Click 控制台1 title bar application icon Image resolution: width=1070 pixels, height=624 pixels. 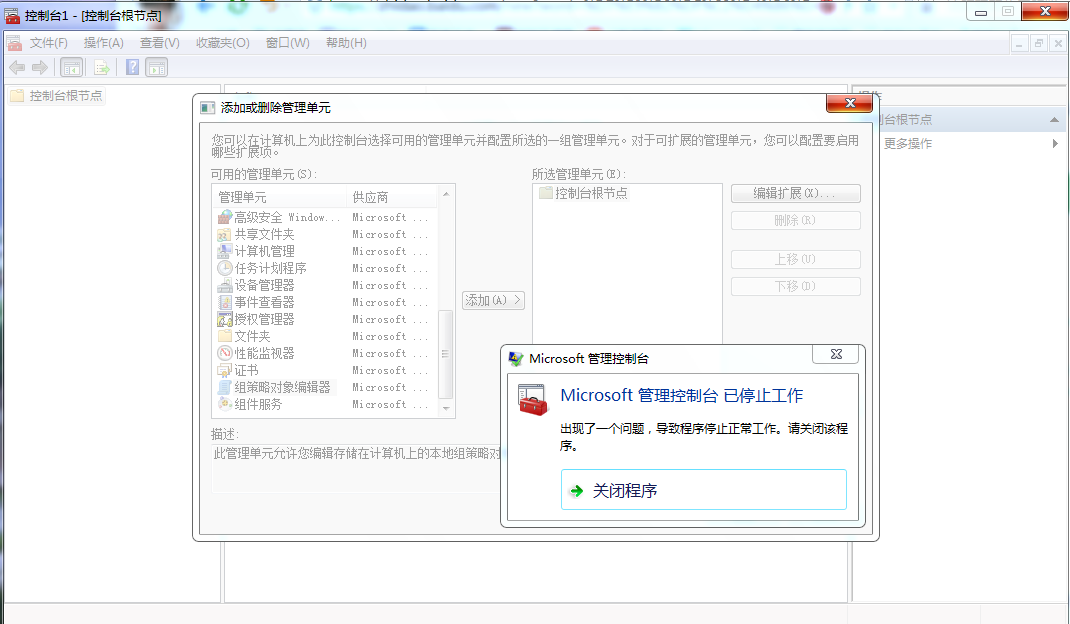coord(12,15)
